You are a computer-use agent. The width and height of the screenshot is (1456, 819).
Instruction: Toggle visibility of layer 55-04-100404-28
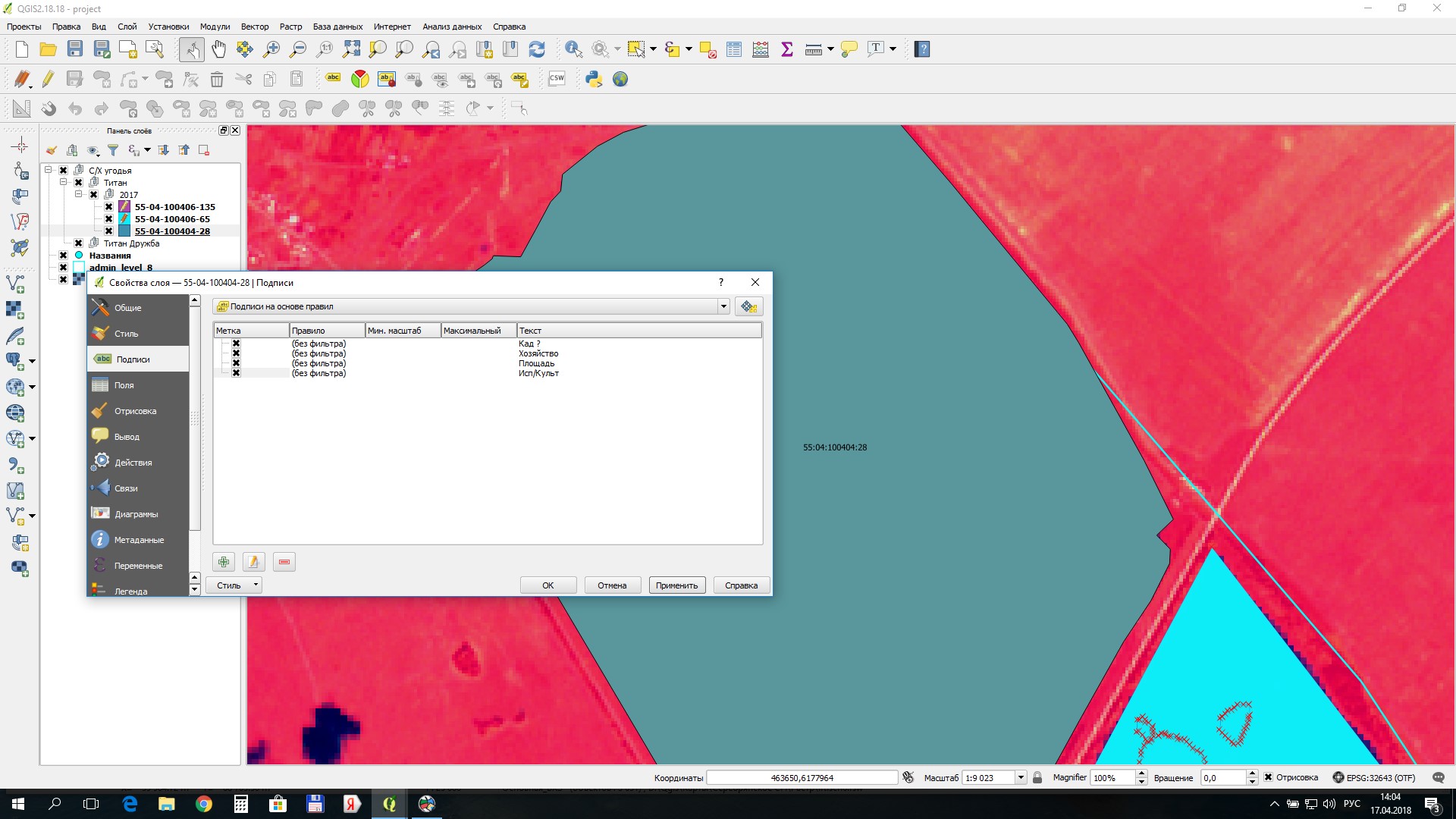pos(108,231)
